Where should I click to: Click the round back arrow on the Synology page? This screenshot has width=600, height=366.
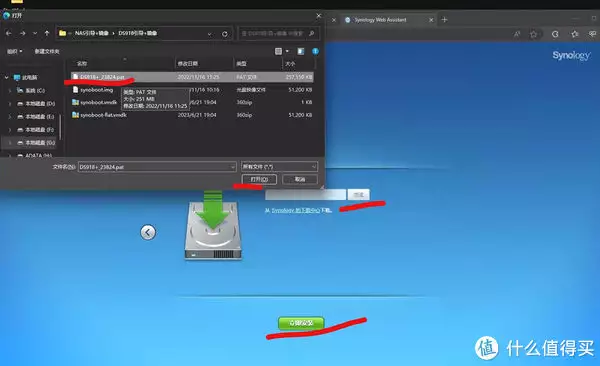pos(148,232)
